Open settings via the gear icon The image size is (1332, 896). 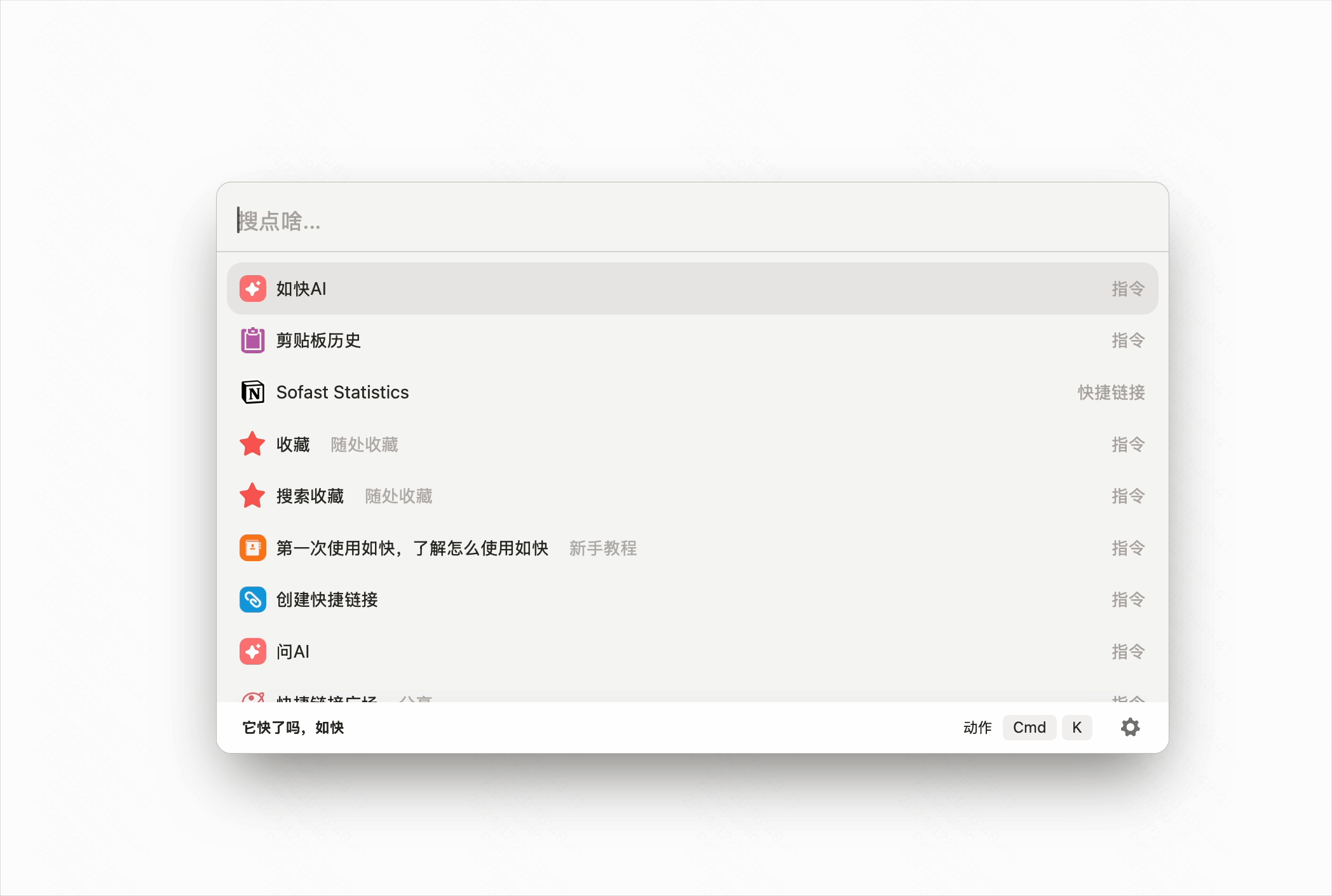click(x=1130, y=727)
